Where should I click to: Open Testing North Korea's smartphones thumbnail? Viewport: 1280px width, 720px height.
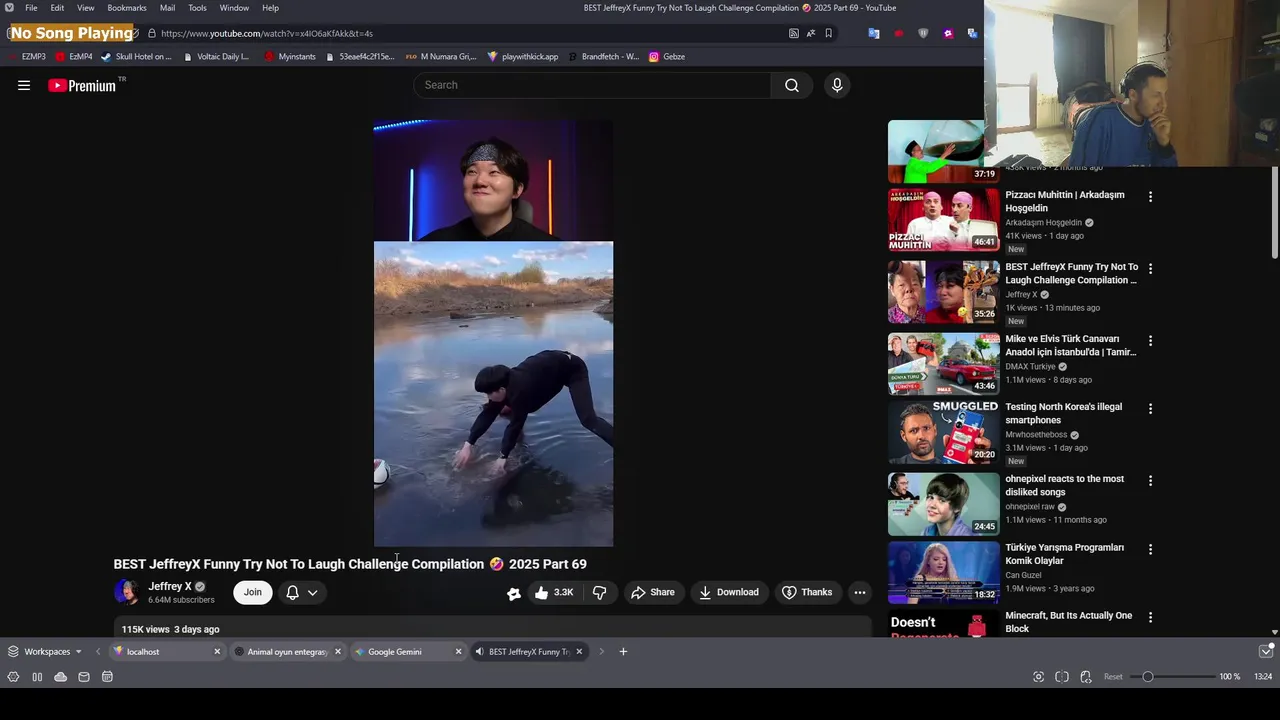click(943, 432)
